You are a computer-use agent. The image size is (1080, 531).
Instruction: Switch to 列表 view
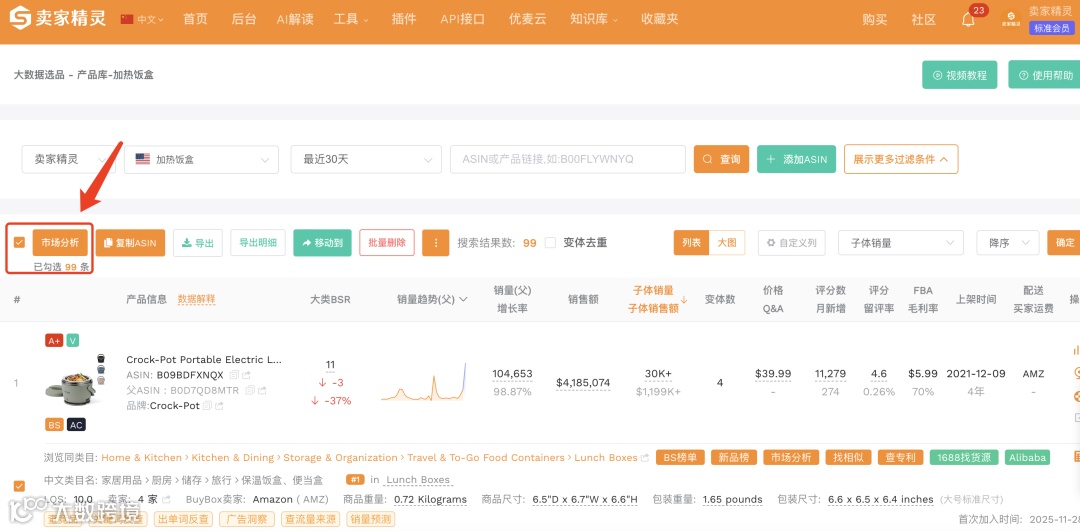(x=692, y=242)
